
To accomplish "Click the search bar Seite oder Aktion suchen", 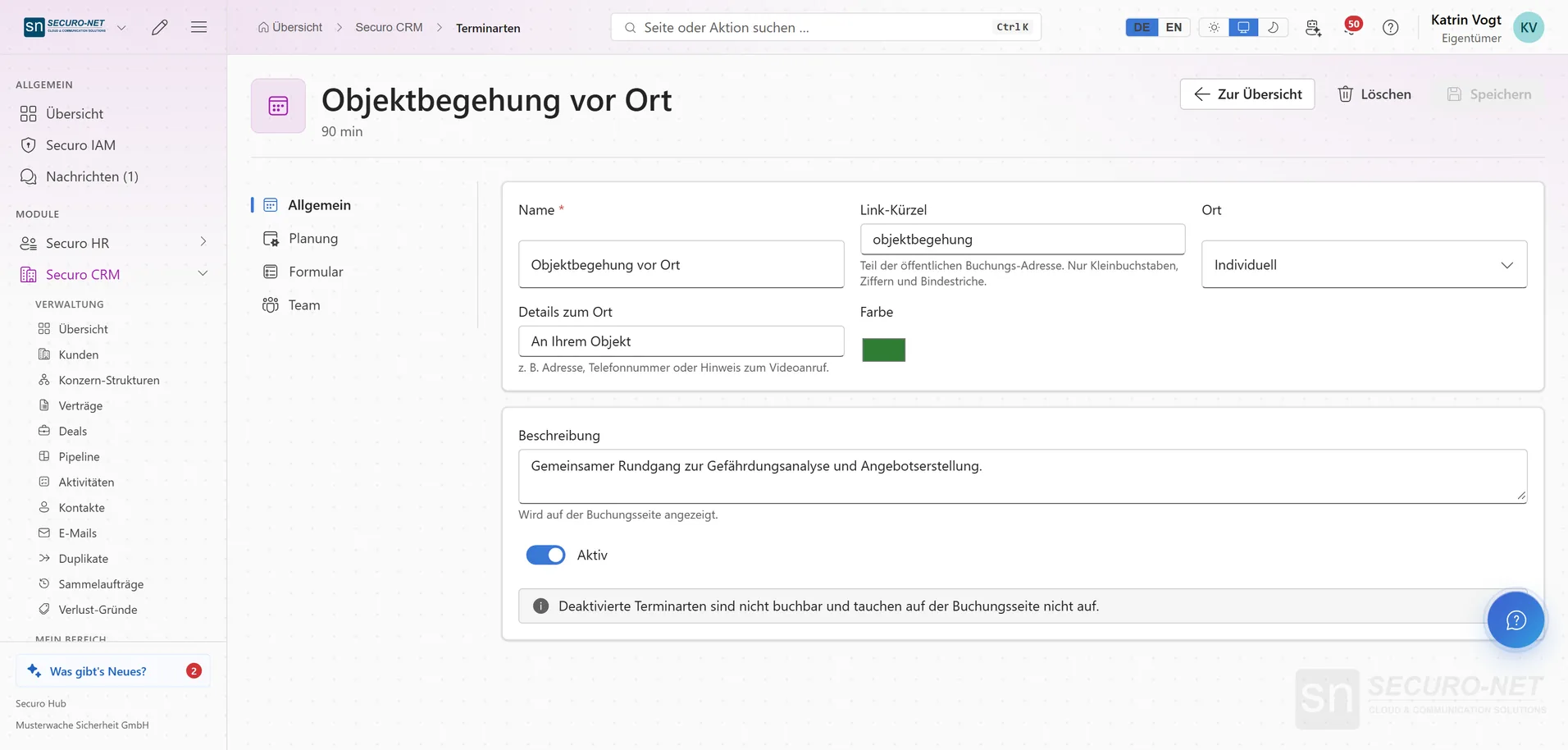I will (826, 27).
